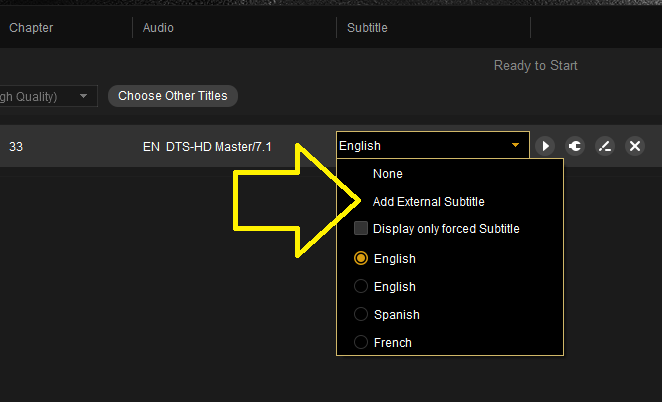This screenshot has height=402, width=662.
Task: Remove the title with X icon
Action: click(634, 146)
